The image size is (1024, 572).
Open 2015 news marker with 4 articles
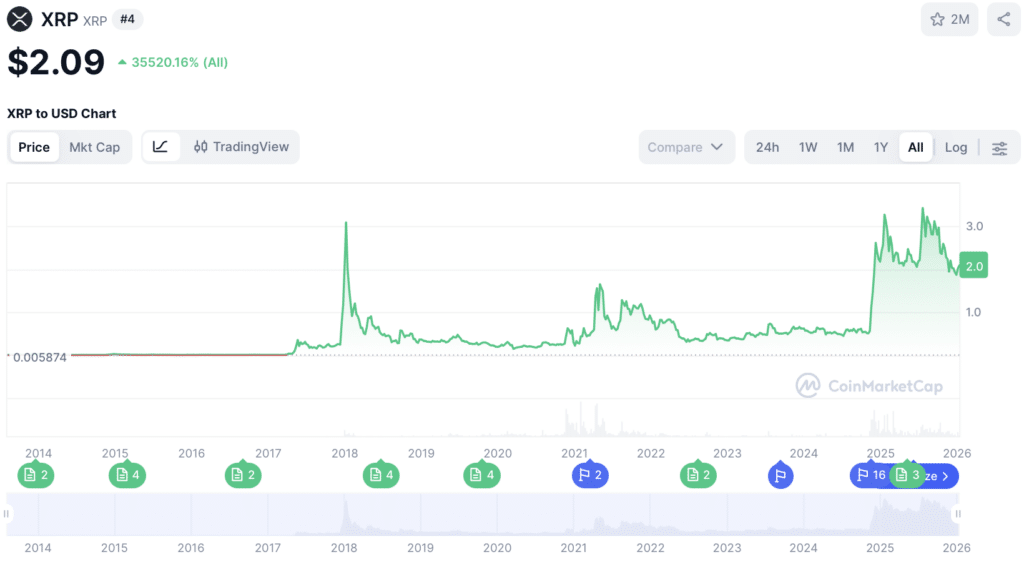point(127,475)
